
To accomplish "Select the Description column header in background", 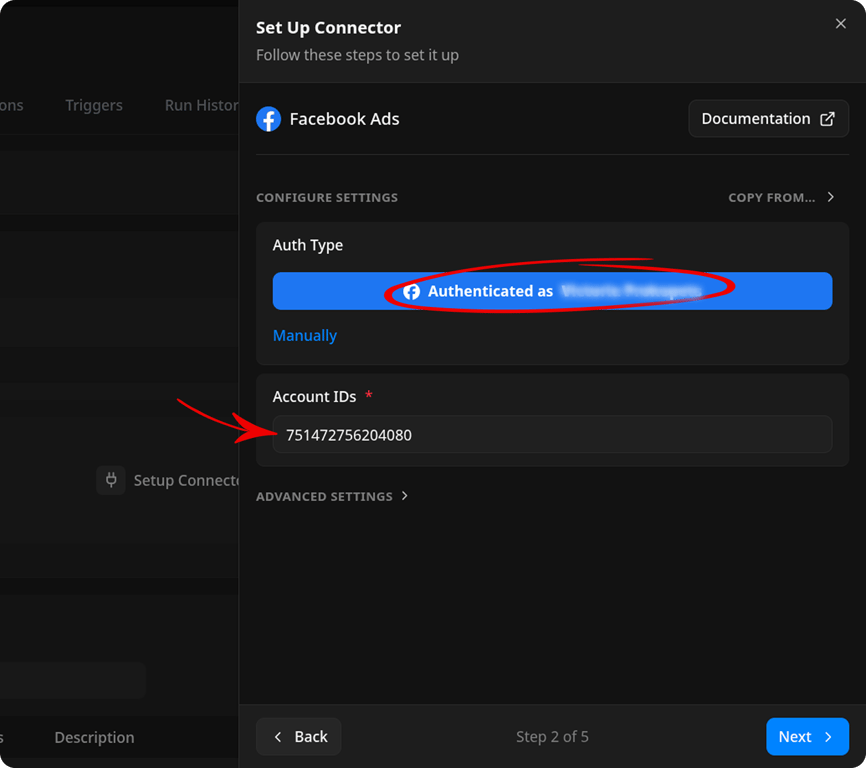I will pyautogui.click(x=94, y=737).
